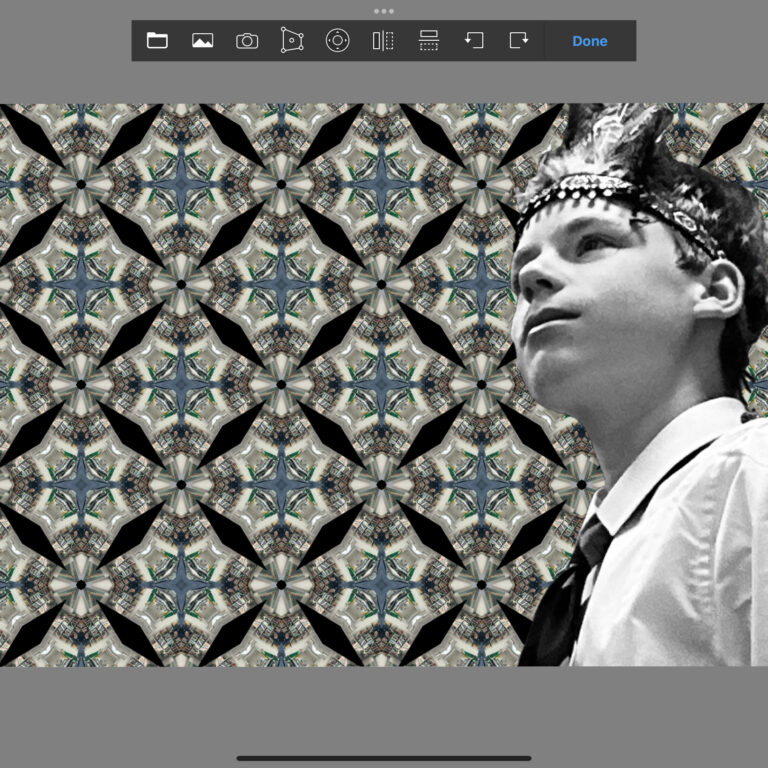
Task: Flip the image vertically
Action: pyautogui.click(x=429, y=40)
